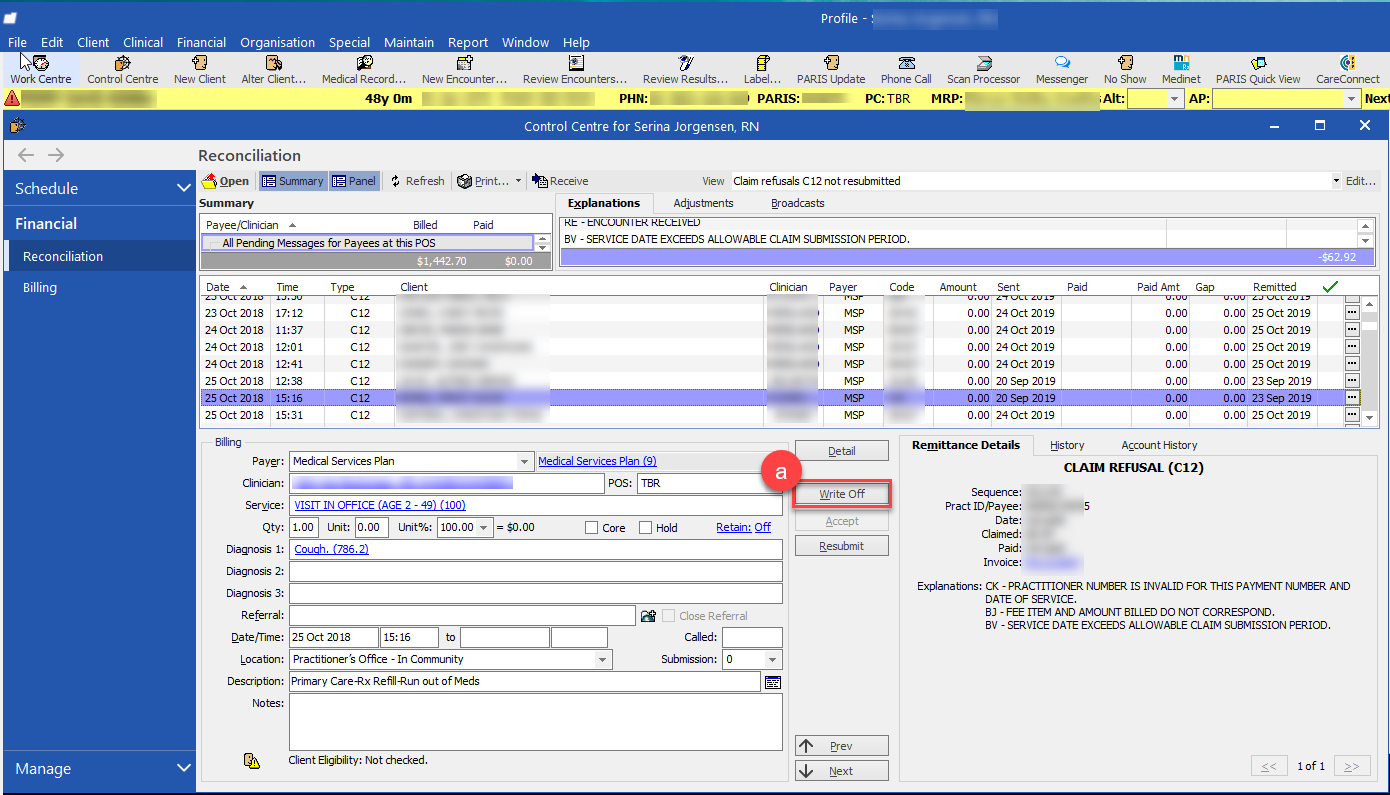
Task: Enable the Core checkbox
Action: pos(592,528)
